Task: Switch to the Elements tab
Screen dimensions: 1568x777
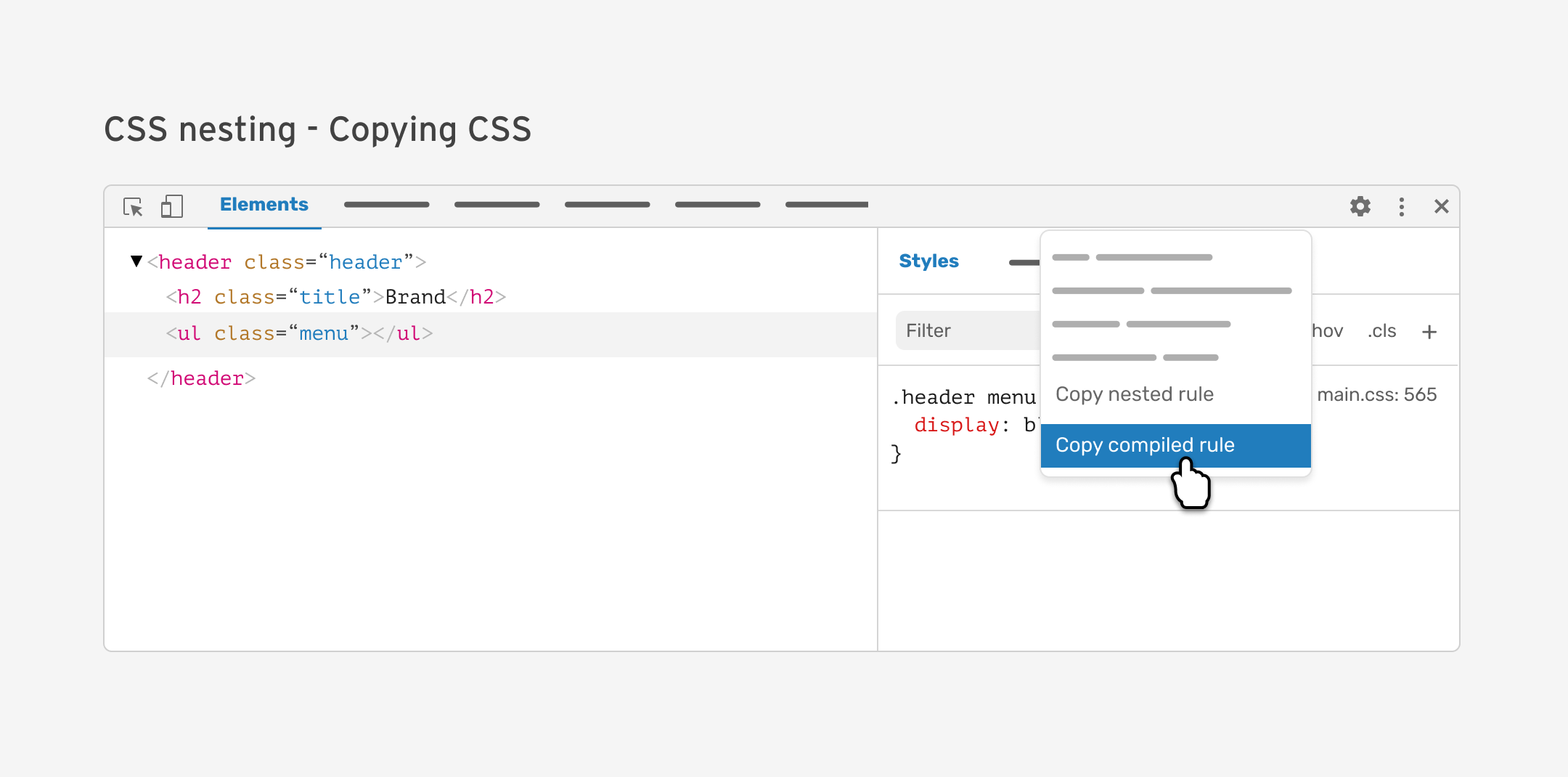Action: [x=264, y=205]
